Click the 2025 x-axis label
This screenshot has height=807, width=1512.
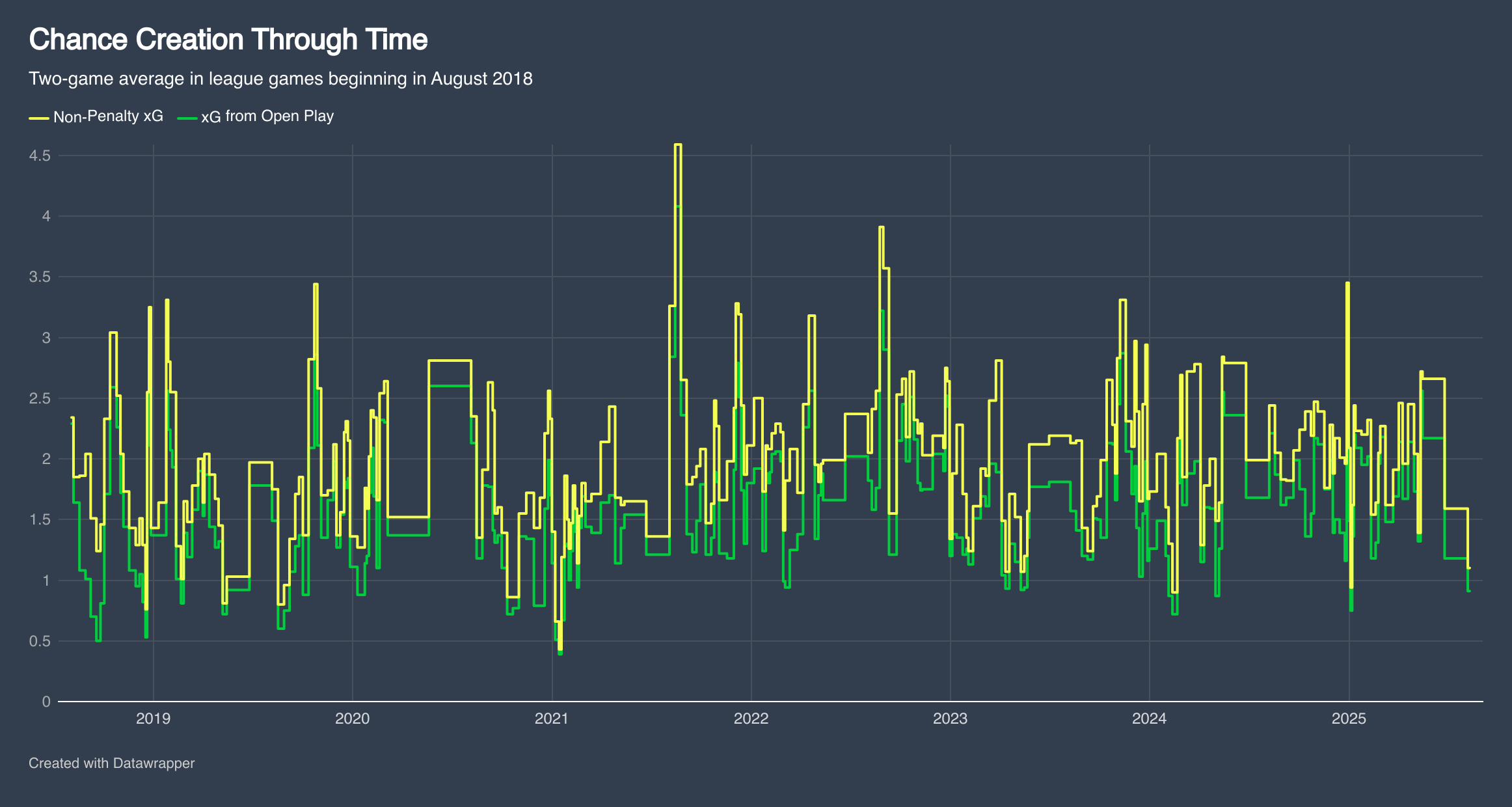[1349, 718]
